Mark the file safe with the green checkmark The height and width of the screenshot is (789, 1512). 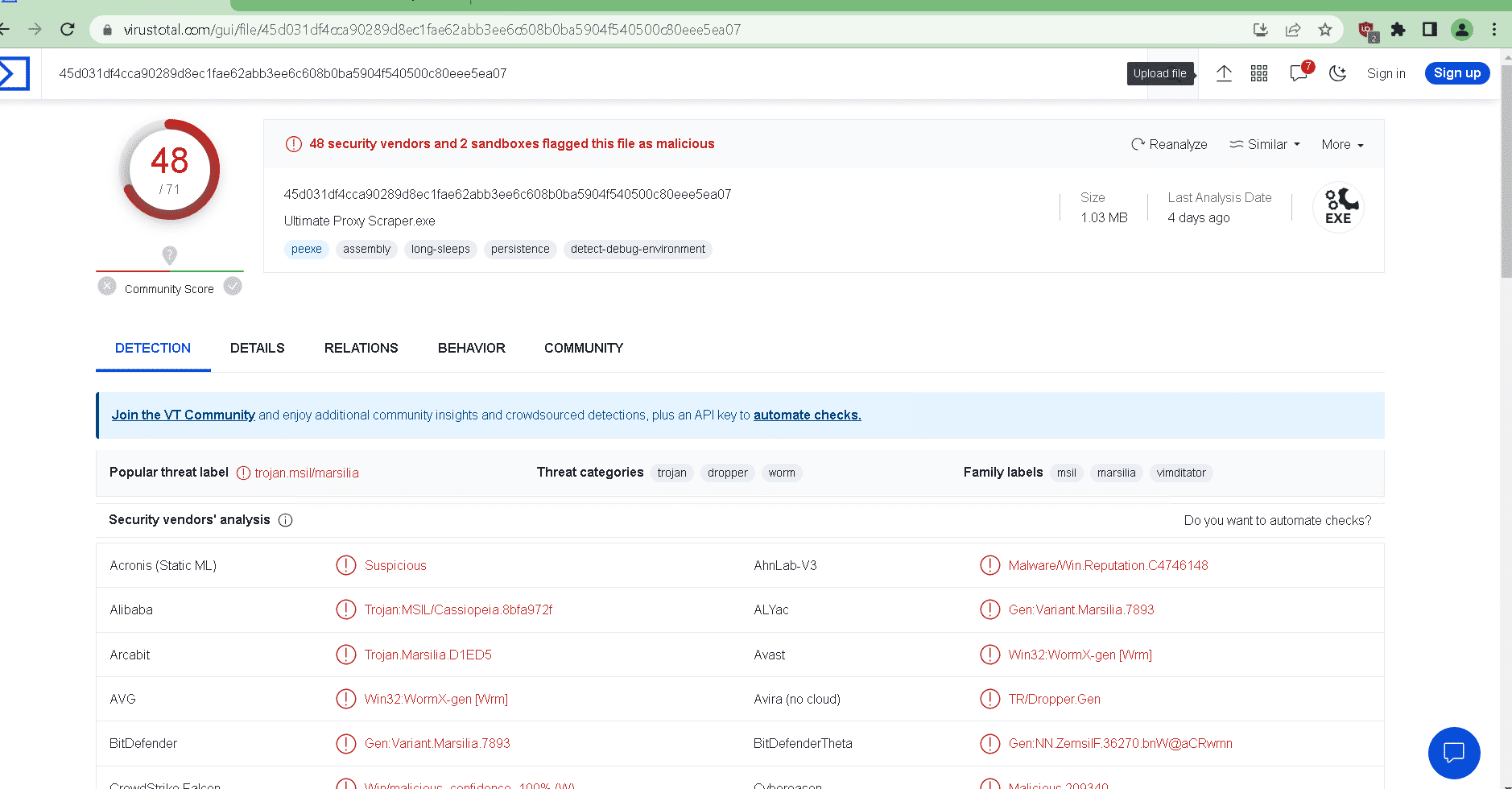tap(233, 286)
